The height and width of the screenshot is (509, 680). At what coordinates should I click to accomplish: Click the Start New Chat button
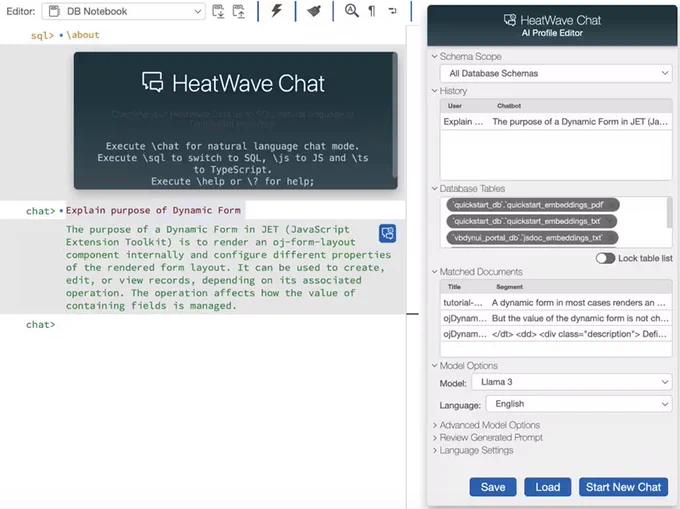point(623,487)
